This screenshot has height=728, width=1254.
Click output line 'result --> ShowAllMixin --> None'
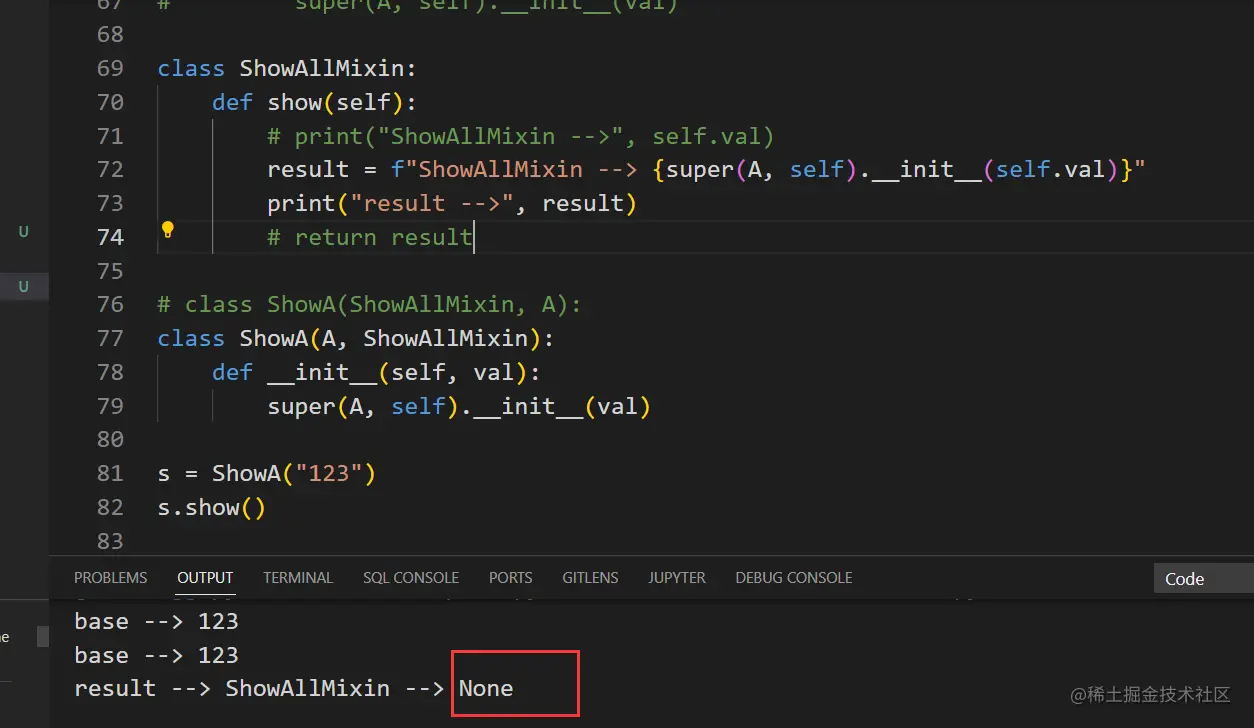[294, 689]
